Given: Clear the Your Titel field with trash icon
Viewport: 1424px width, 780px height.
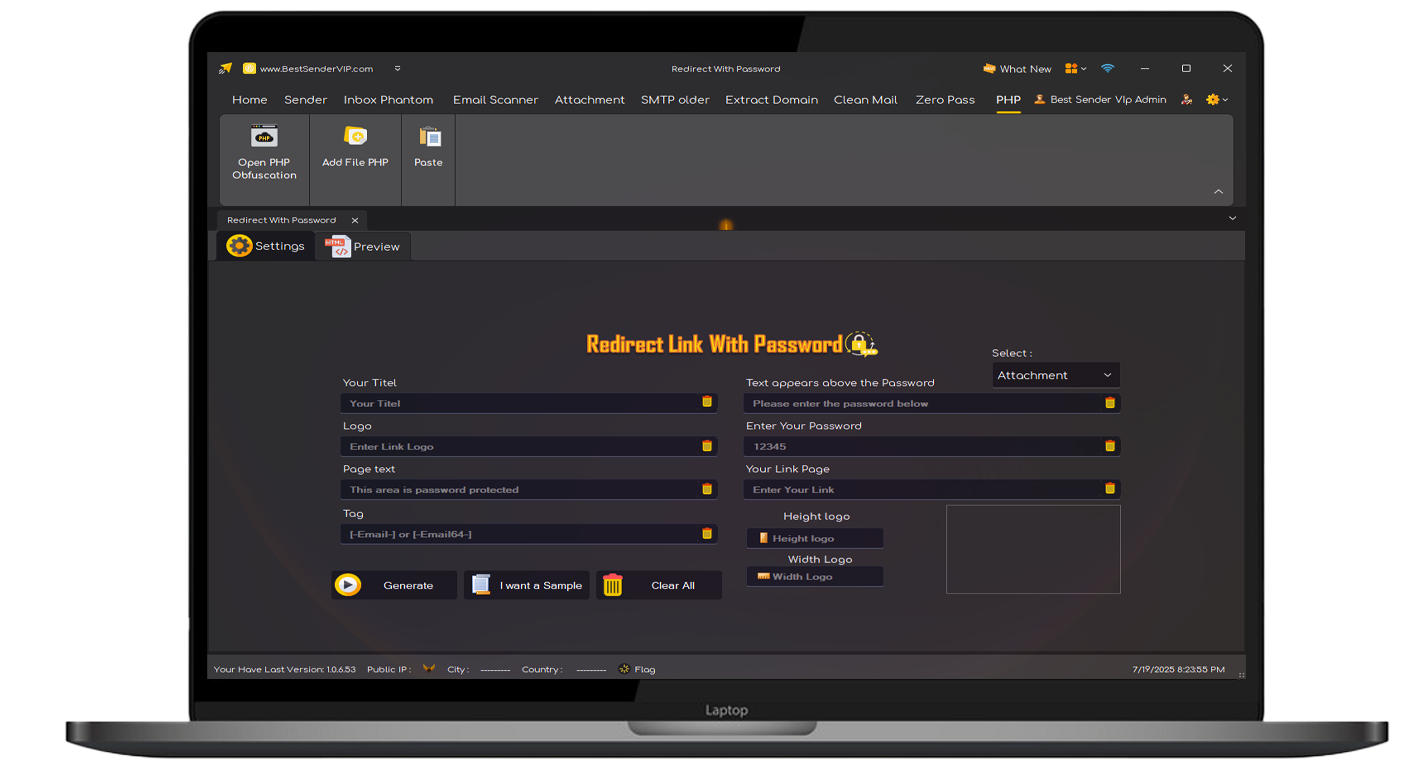Looking at the screenshot, I should point(707,402).
